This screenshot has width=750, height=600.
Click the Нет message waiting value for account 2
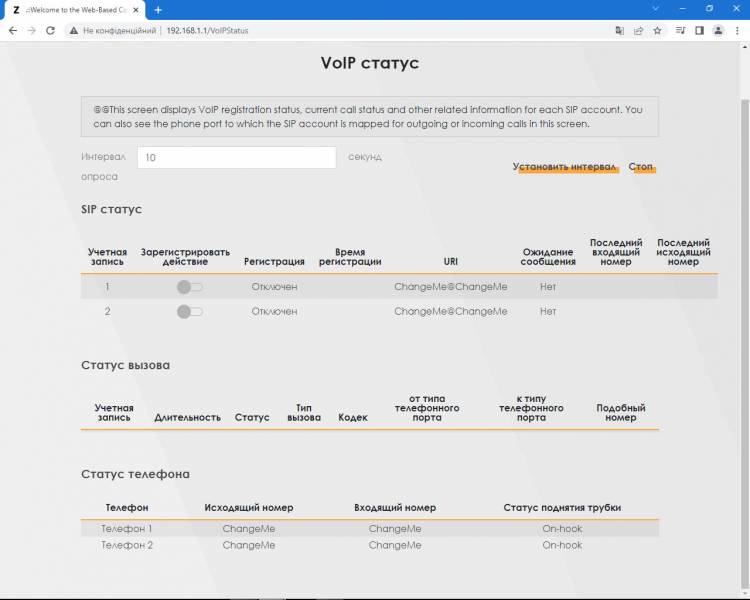tap(548, 311)
